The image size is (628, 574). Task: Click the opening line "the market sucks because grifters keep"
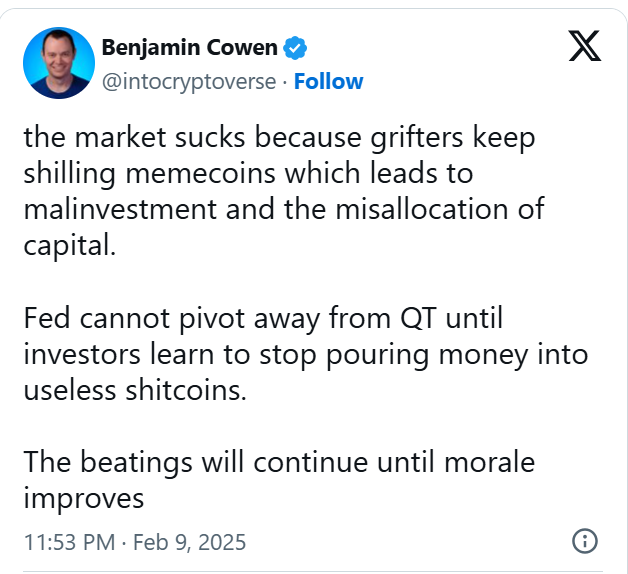pyautogui.click(x=280, y=139)
